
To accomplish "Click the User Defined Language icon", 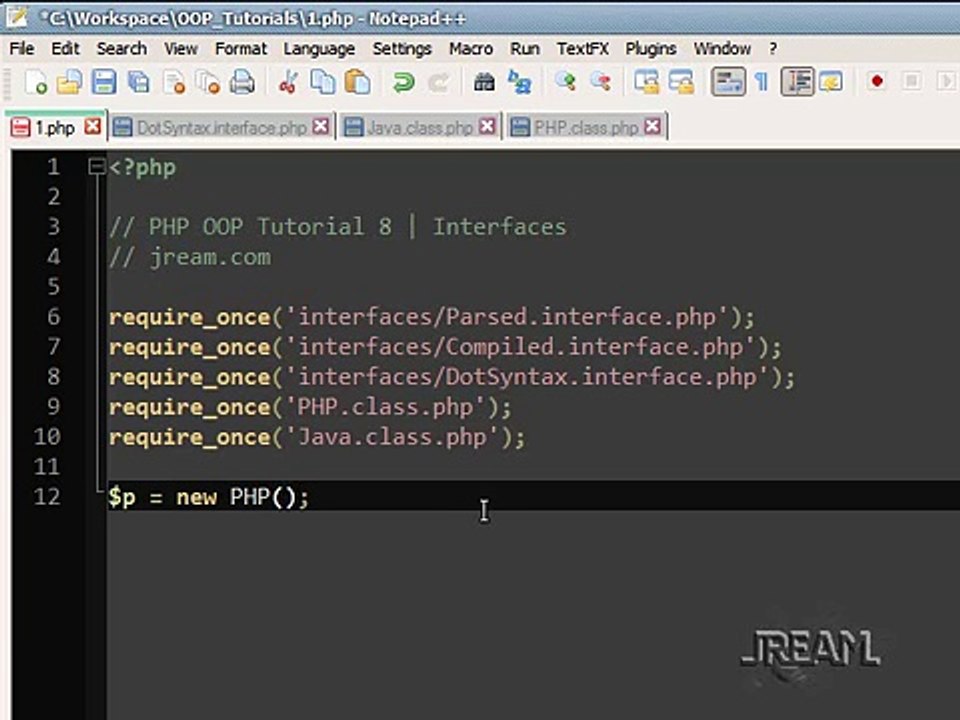I will point(831,81).
